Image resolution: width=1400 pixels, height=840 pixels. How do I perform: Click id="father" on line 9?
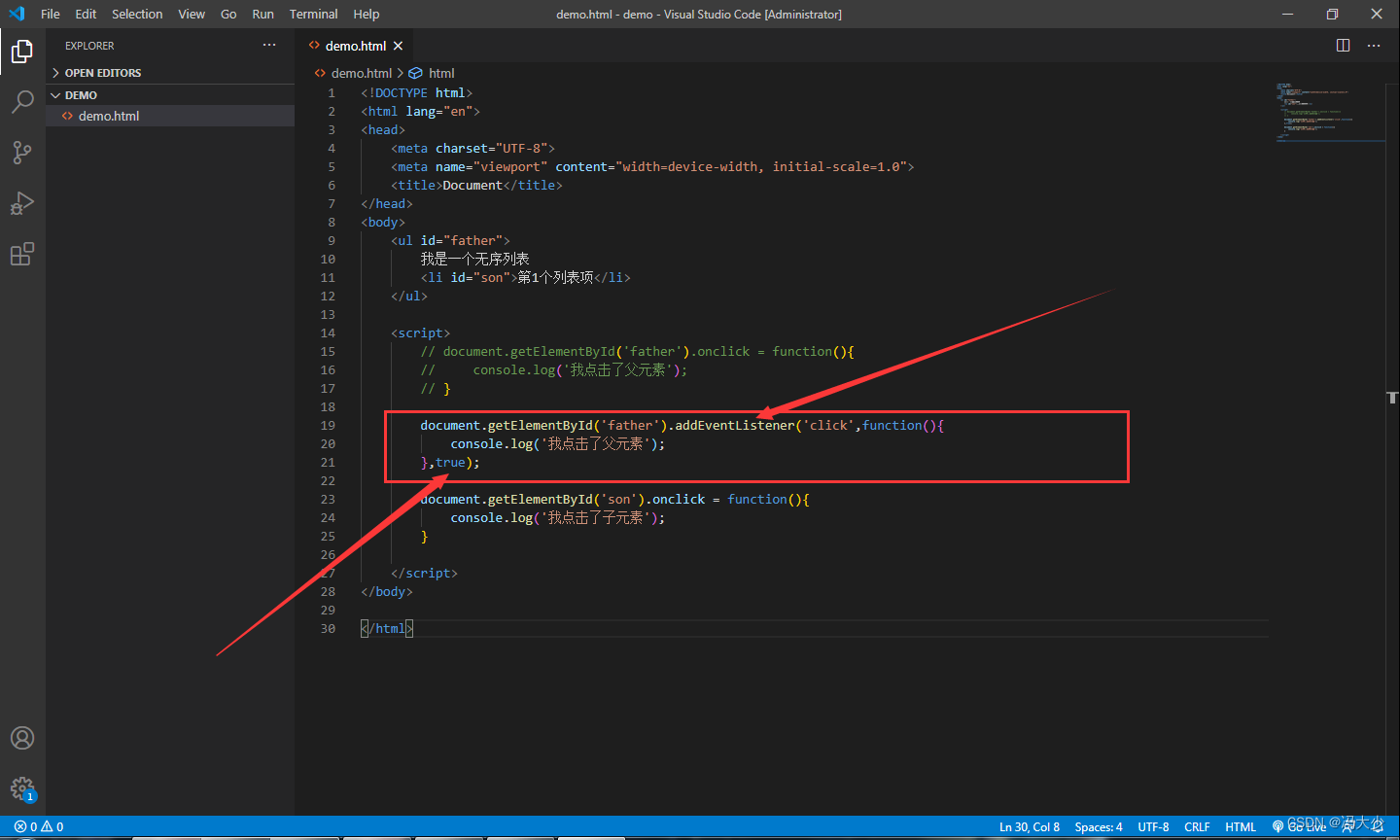tap(461, 240)
